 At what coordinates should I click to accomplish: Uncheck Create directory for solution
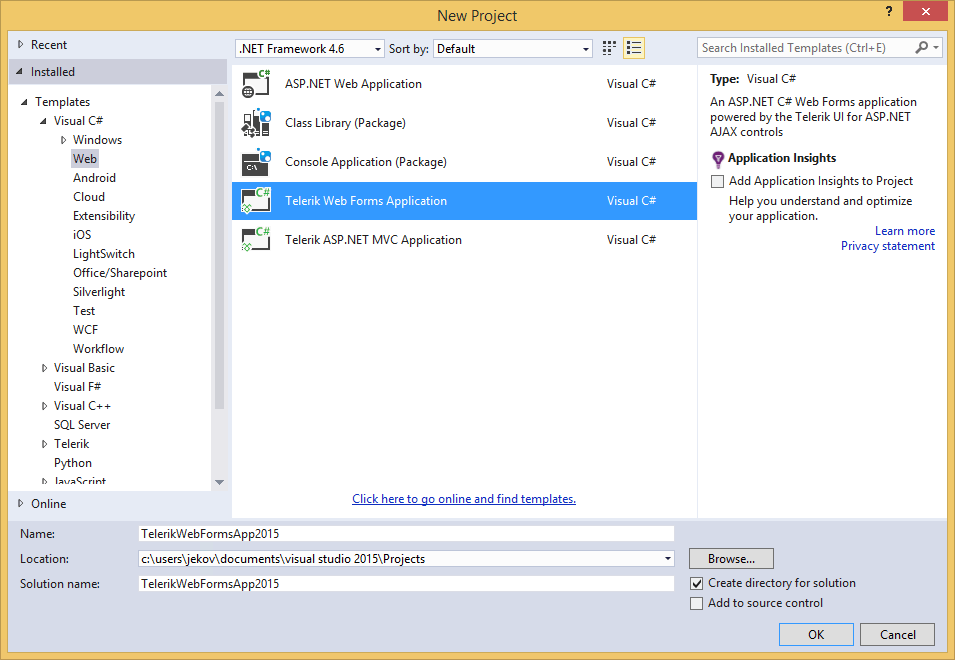point(697,582)
